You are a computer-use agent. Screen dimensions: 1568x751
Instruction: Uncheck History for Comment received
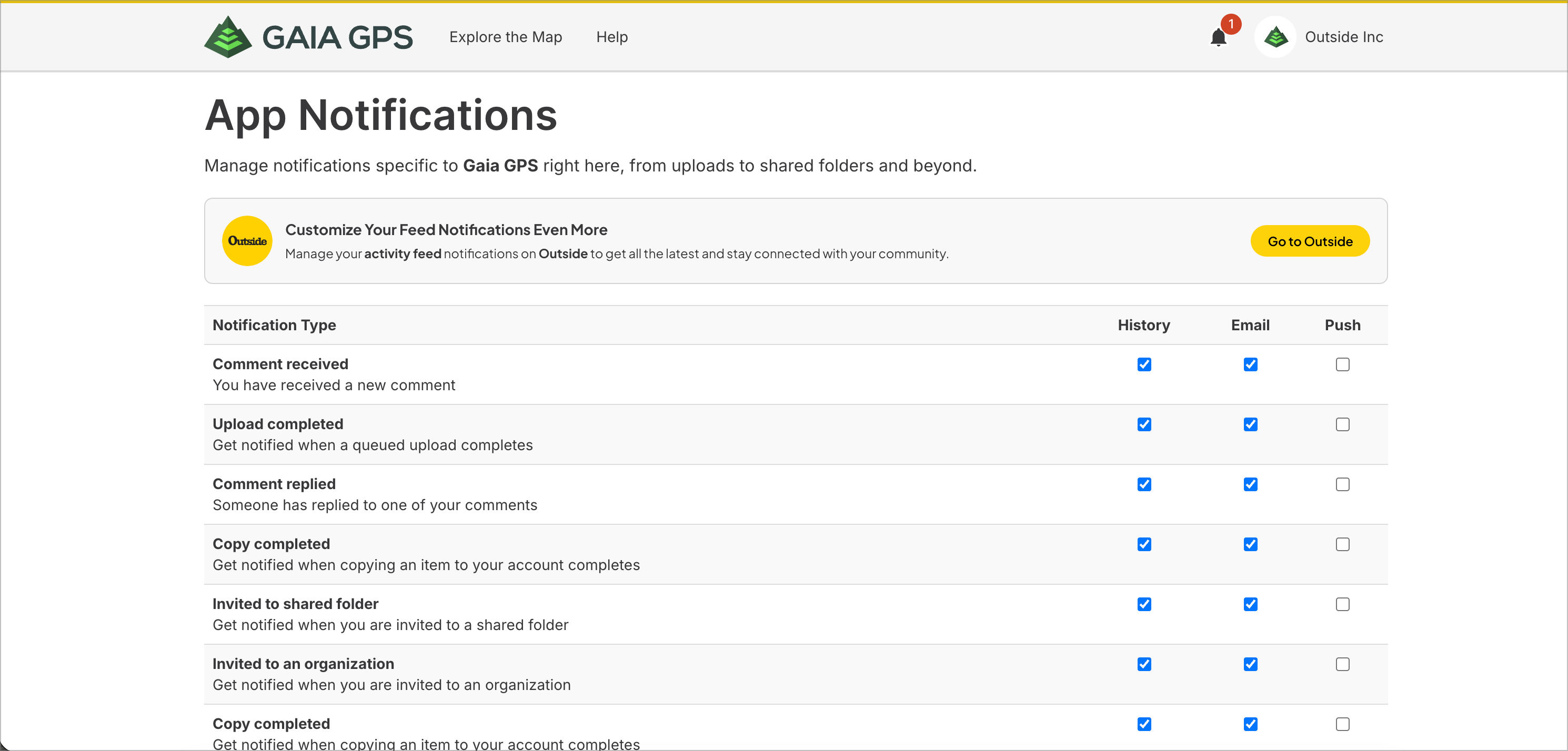pos(1144,364)
